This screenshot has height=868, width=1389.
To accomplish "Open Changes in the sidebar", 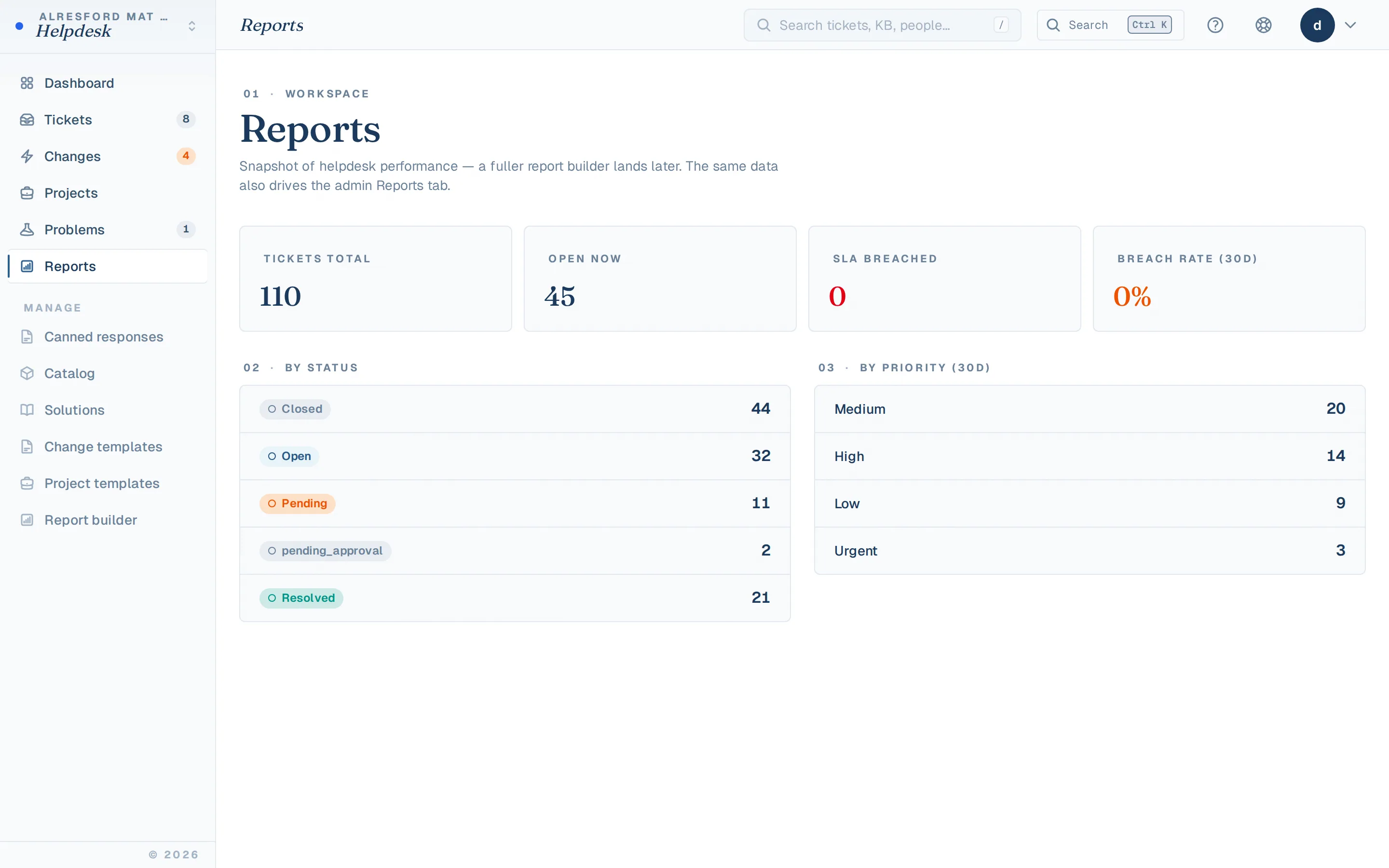I will [108, 156].
